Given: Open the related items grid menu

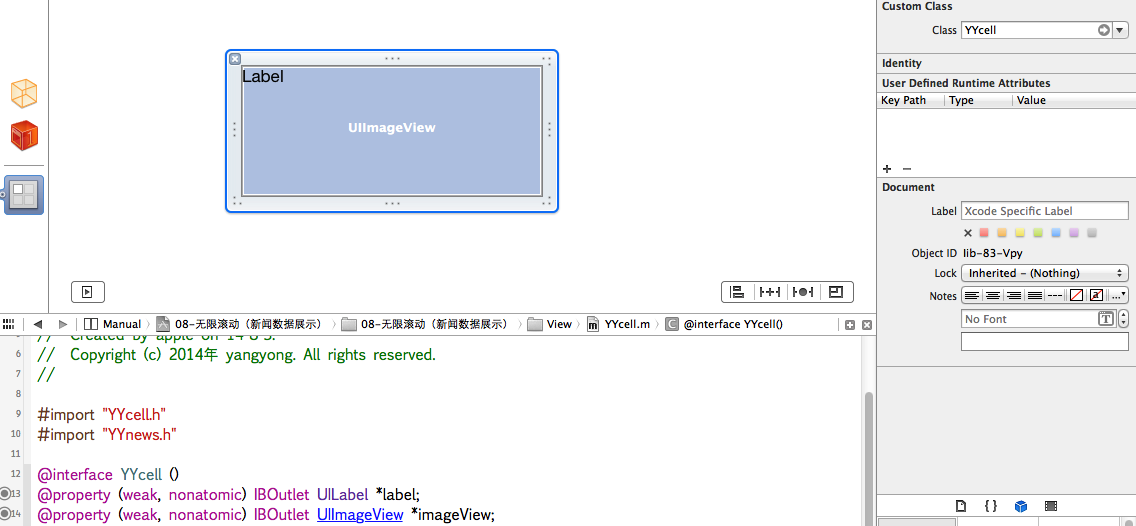Looking at the screenshot, I should click(9, 324).
